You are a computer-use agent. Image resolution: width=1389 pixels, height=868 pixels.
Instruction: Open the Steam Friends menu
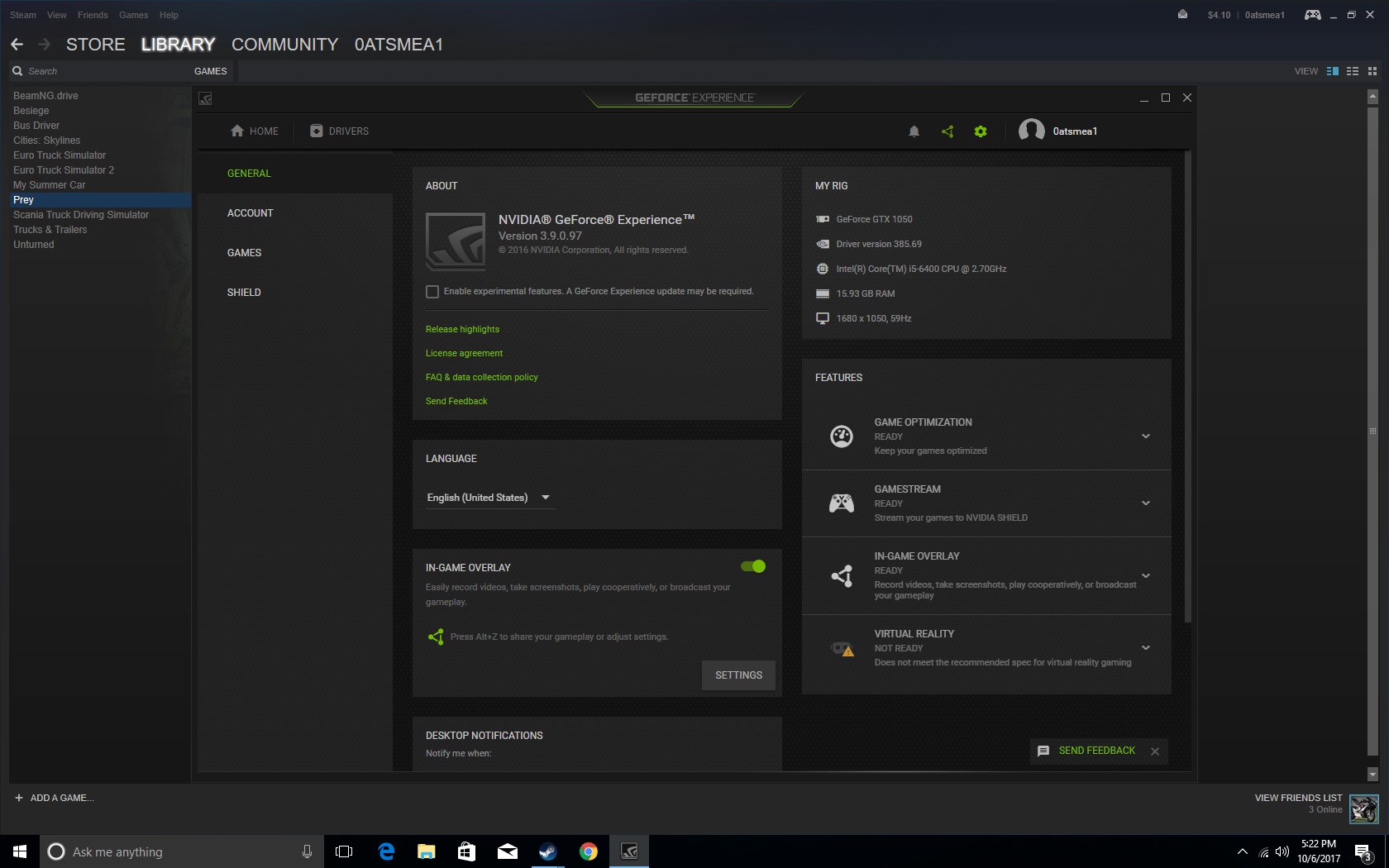point(93,15)
